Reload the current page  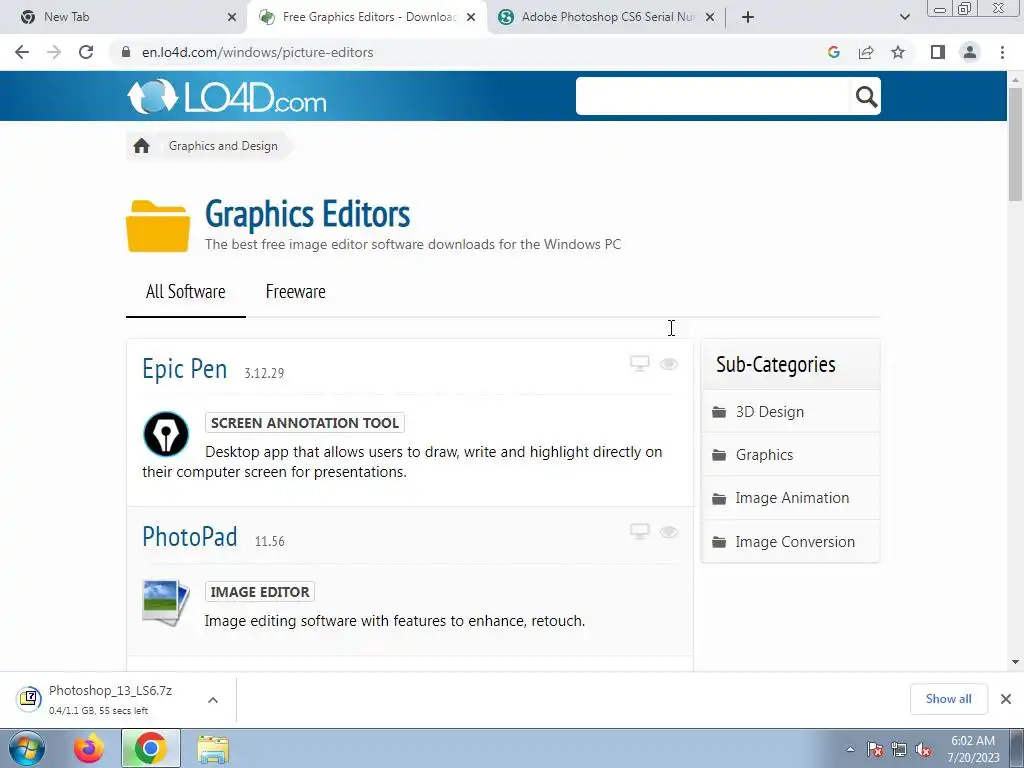86,52
